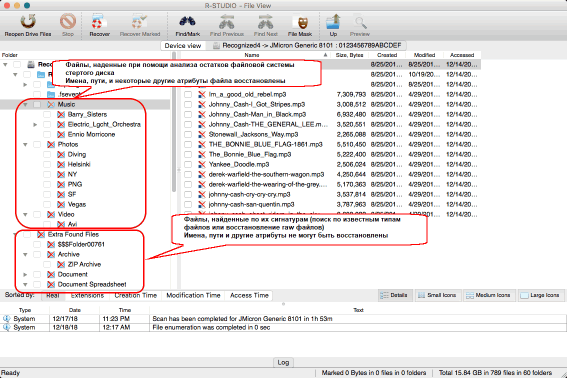Switch to the Device view tab
The image size is (567, 378).
tap(183, 46)
